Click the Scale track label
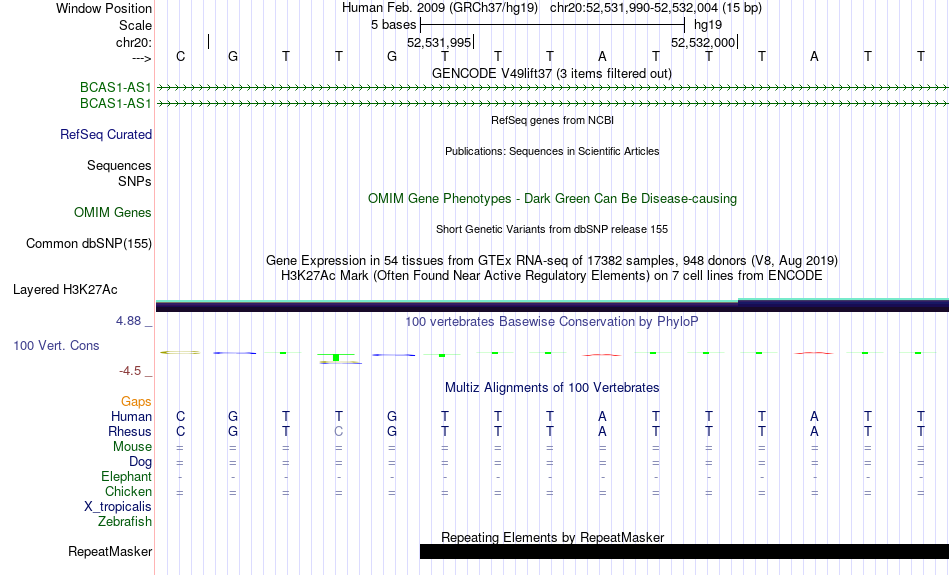 pyautogui.click(x=135, y=25)
